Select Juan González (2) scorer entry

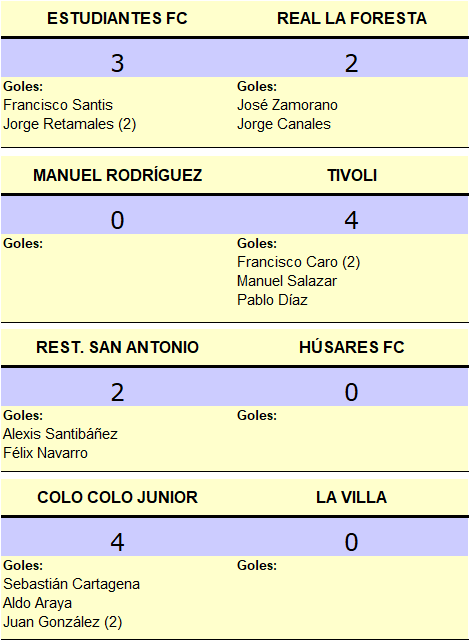coord(63,622)
